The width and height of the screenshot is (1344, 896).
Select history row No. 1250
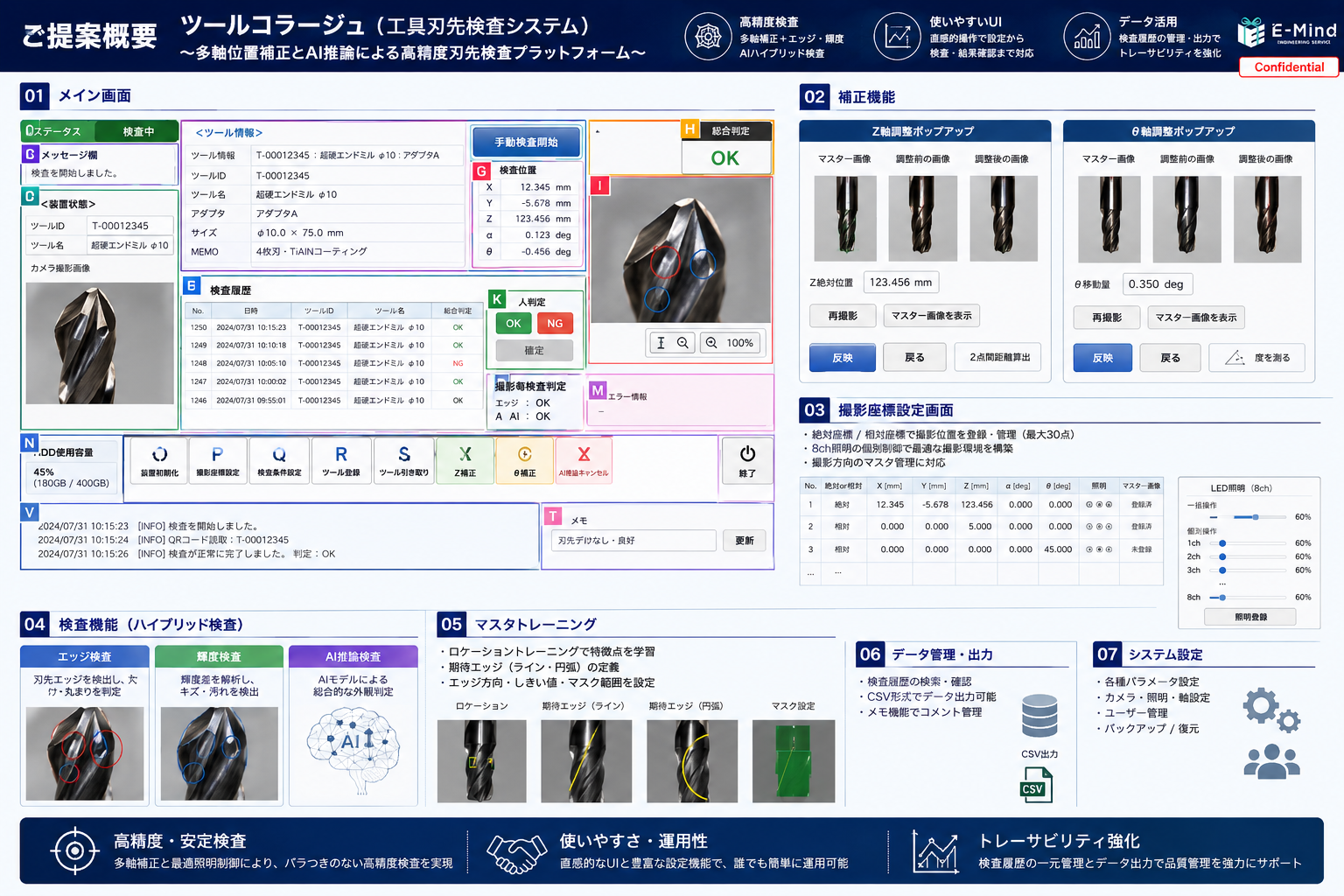tap(332, 327)
